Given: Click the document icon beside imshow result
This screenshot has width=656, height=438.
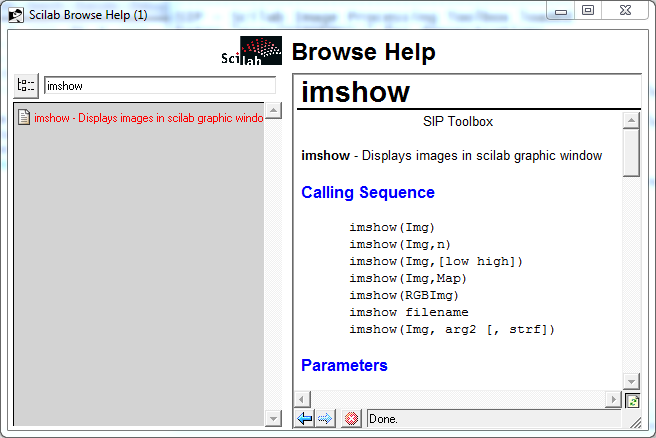Looking at the screenshot, I should (24, 118).
